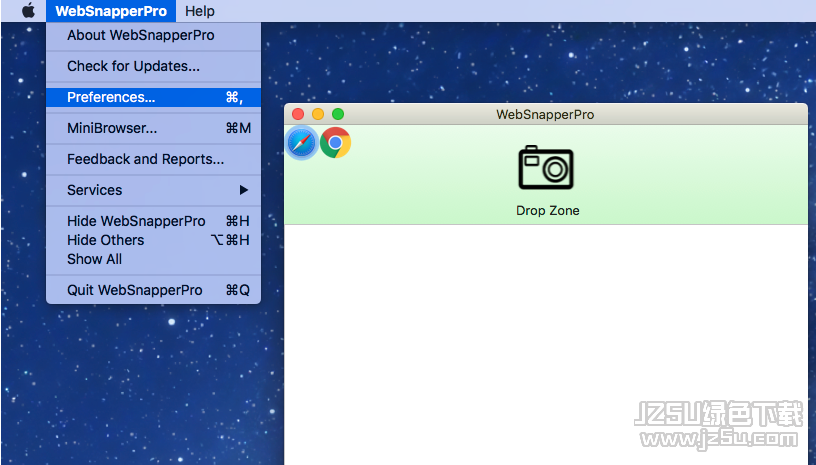Select the Chrome browser icon
Image resolution: width=816 pixels, height=465 pixels.
[x=336, y=143]
